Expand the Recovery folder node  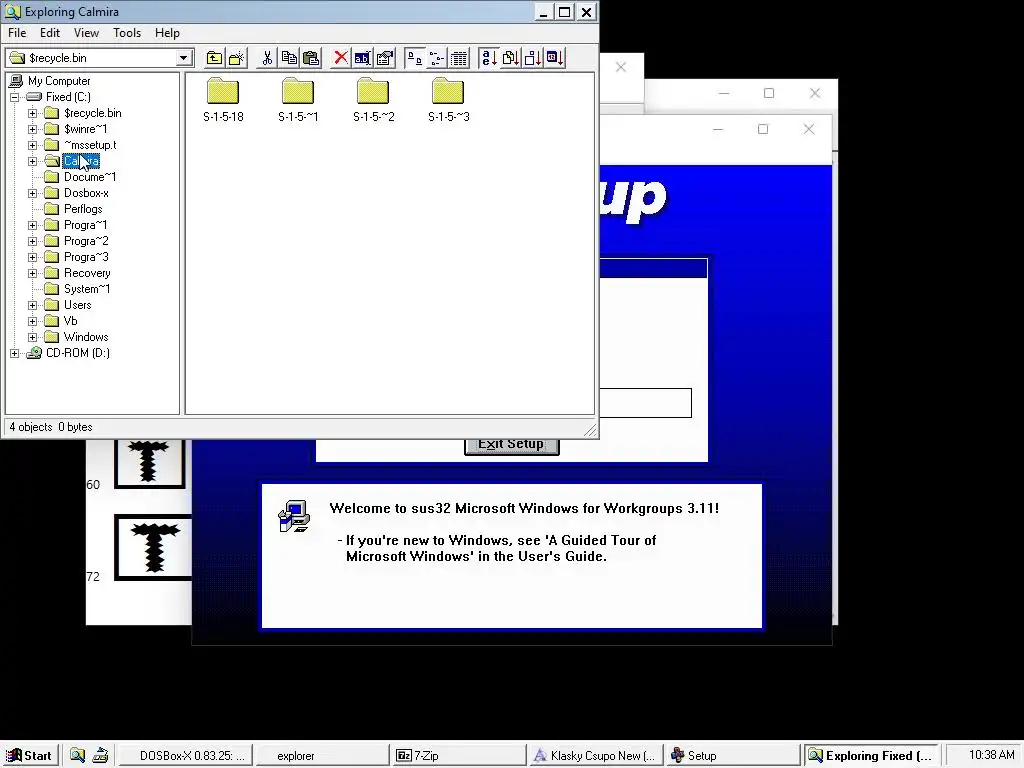[x=33, y=273]
